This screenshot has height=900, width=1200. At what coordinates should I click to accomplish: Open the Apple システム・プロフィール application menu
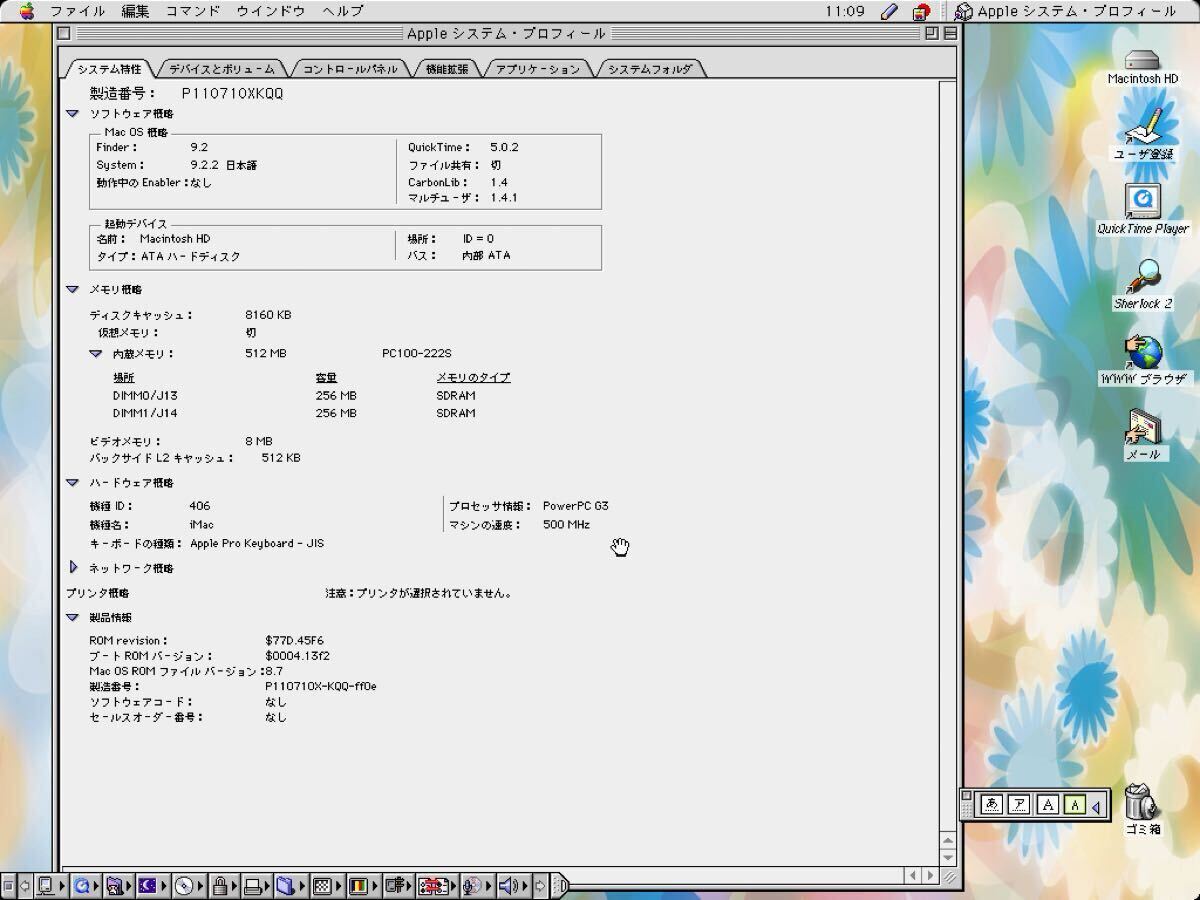(1065, 11)
